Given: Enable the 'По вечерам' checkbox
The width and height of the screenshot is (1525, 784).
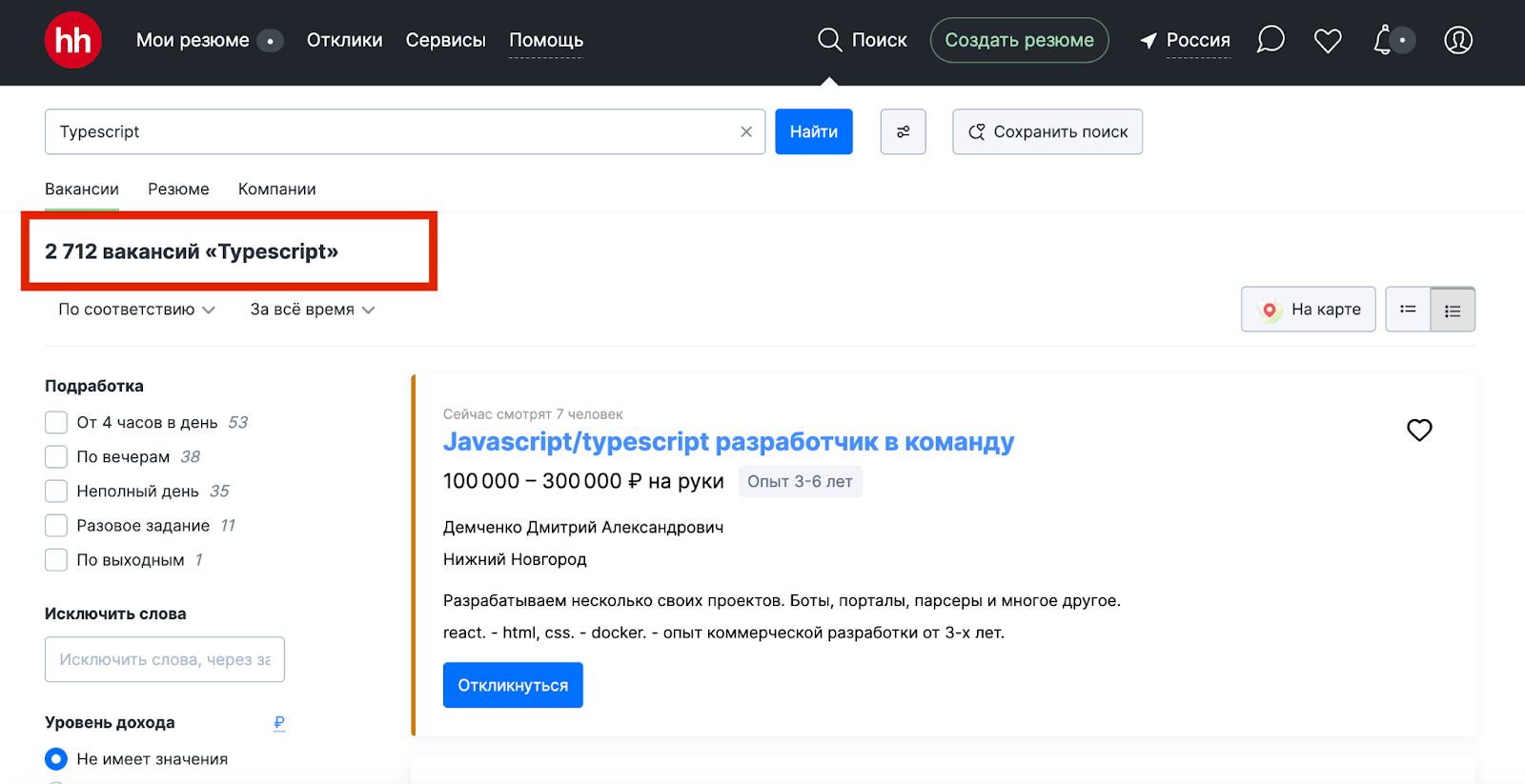Looking at the screenshot, I should coord(56,456).
